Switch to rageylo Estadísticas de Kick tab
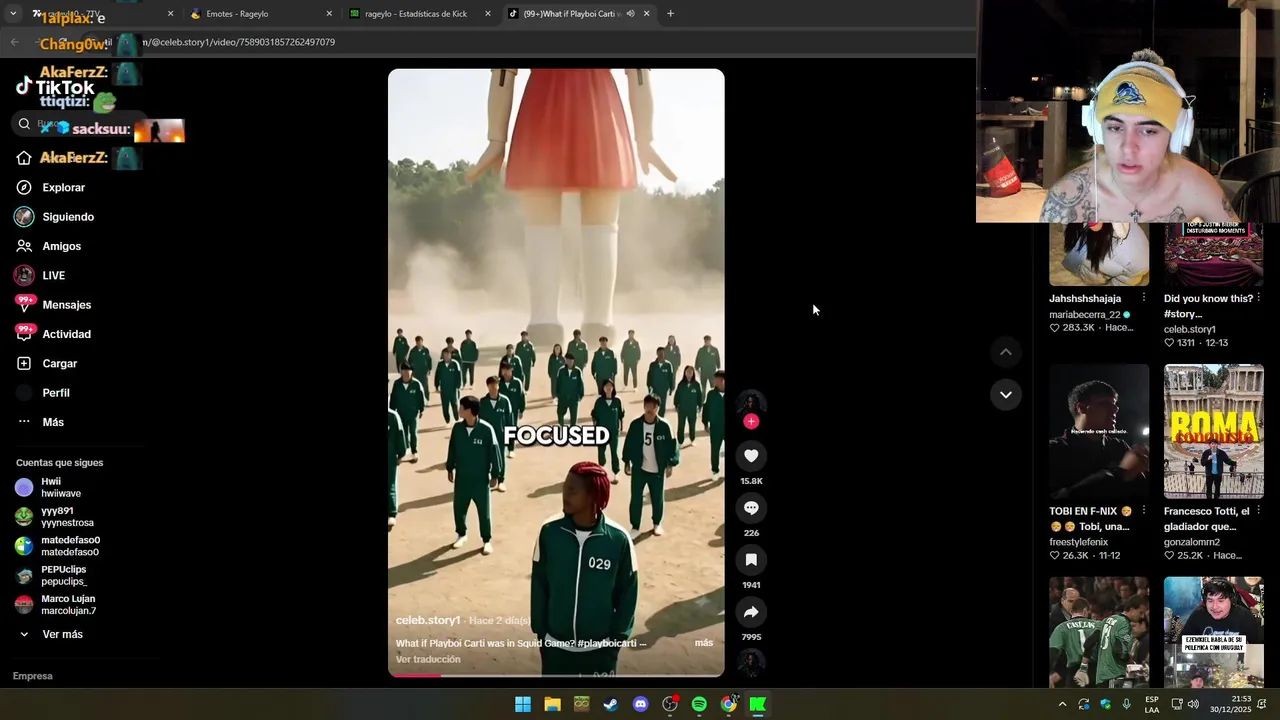The height and width of the screenshot is (720, 1280). pyautogui.click(x=415, y=14)
